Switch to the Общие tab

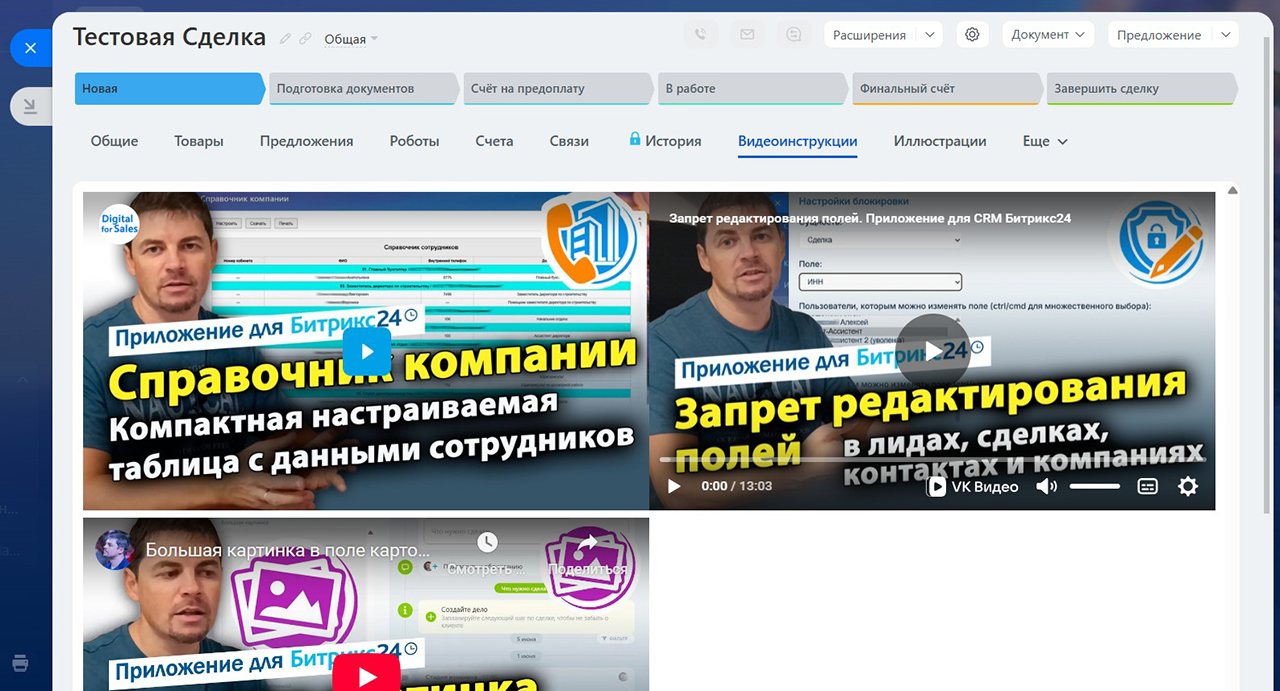click(114, 141)
